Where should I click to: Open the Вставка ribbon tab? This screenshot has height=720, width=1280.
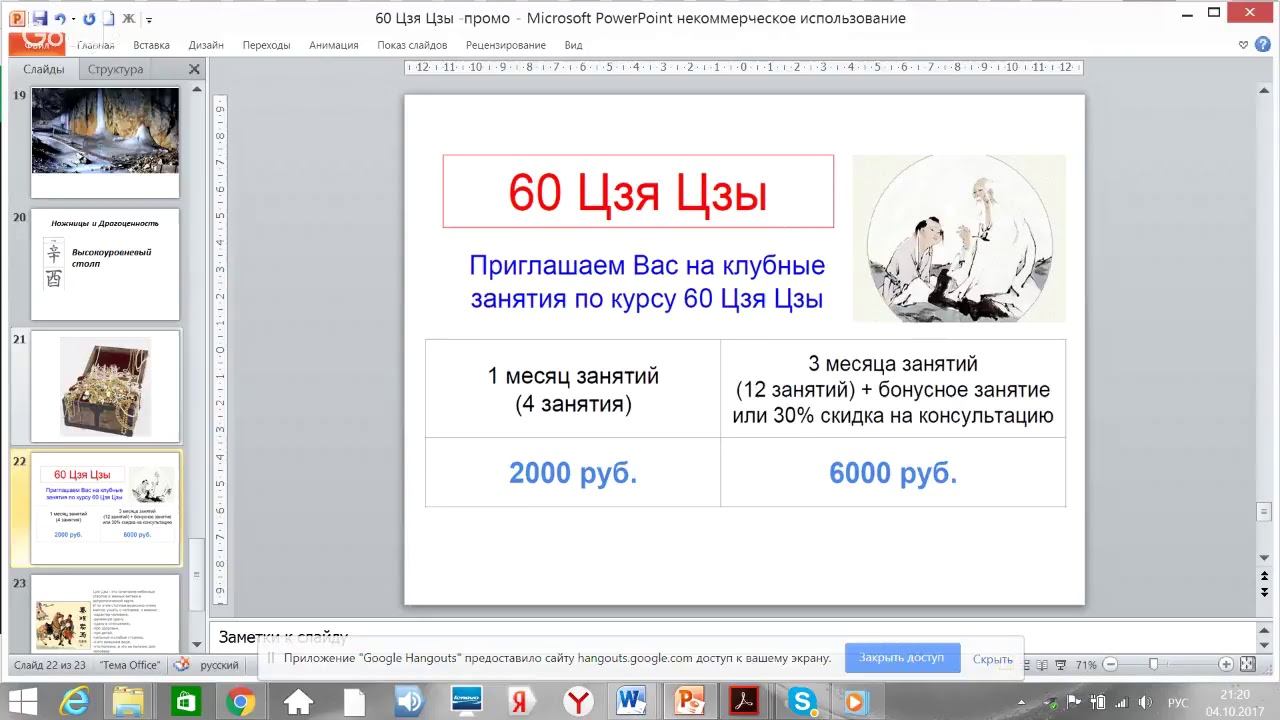(x=151, y=45)
